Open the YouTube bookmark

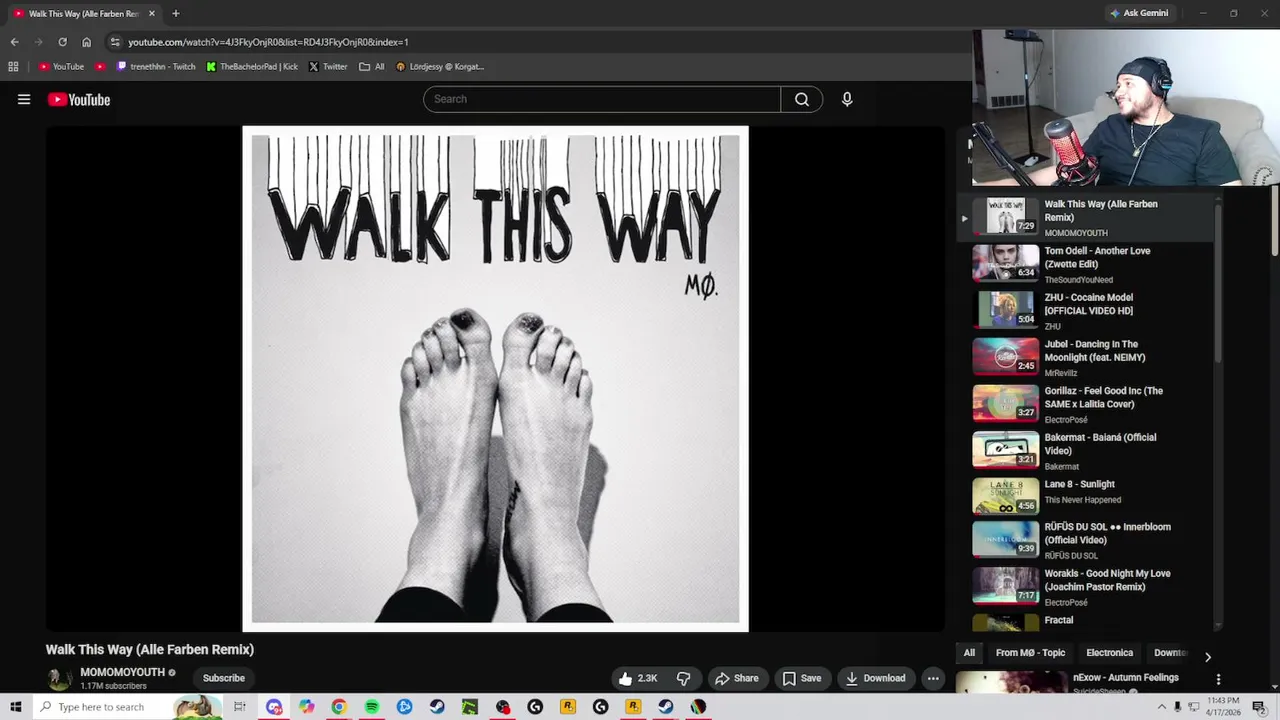click(x=61, y=67)
